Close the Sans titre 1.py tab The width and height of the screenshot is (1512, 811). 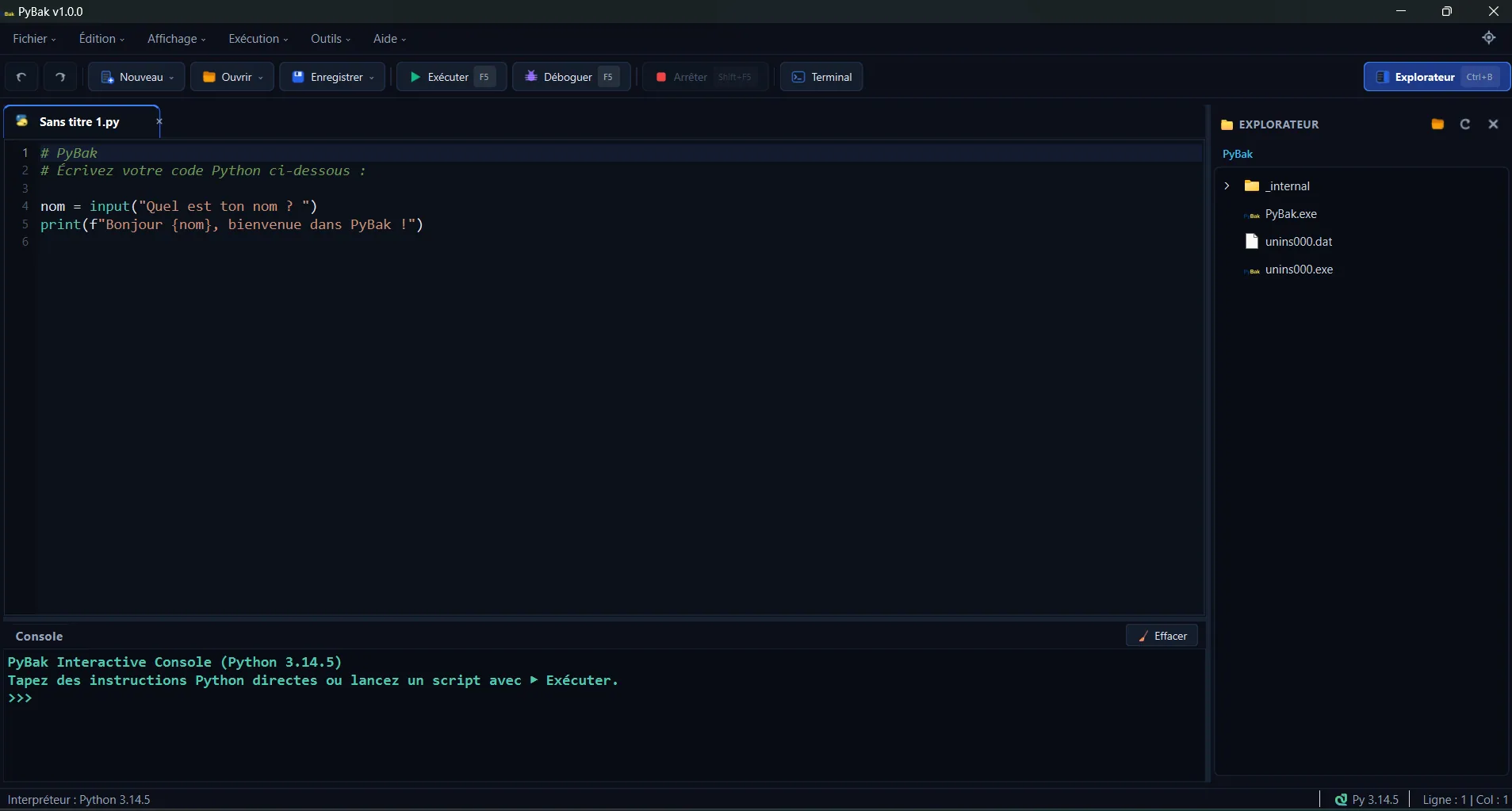point(159,121)
